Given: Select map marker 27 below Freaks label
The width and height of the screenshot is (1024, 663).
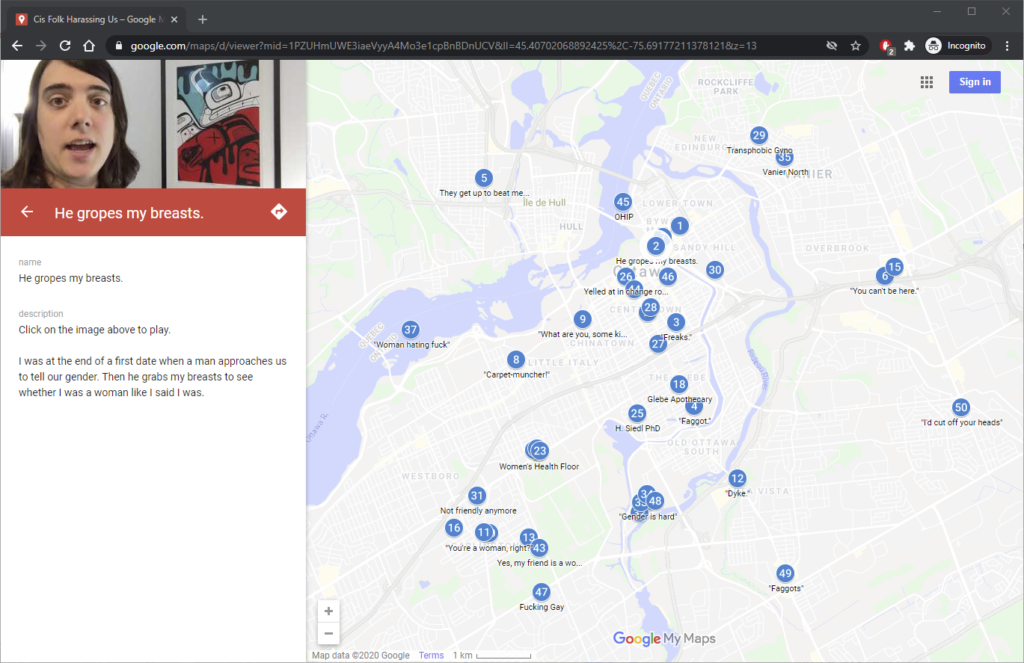Looking at the screenshot, I should [658, 344].
